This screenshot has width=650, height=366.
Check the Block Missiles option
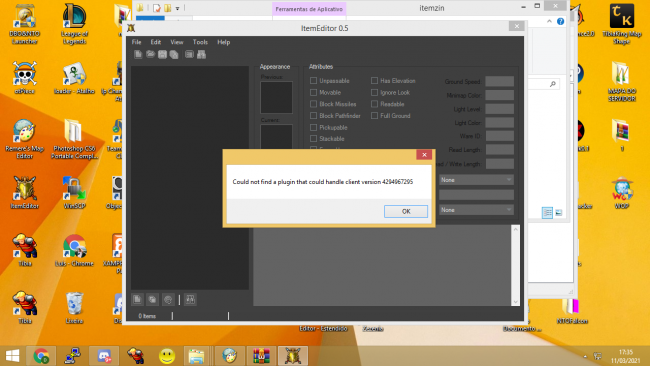[313, 104]
